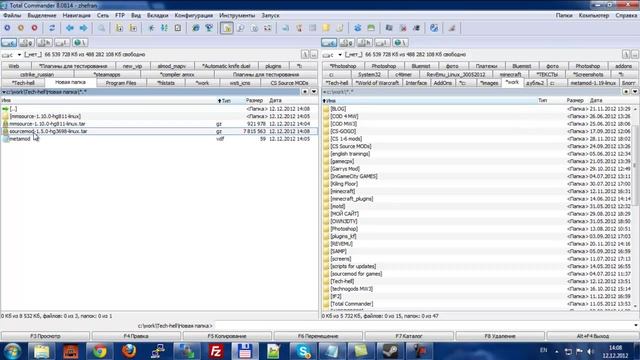Screen dimensions: 640x360
Task: Open network neighborhood button in the right panel
Action: point(400,42)
